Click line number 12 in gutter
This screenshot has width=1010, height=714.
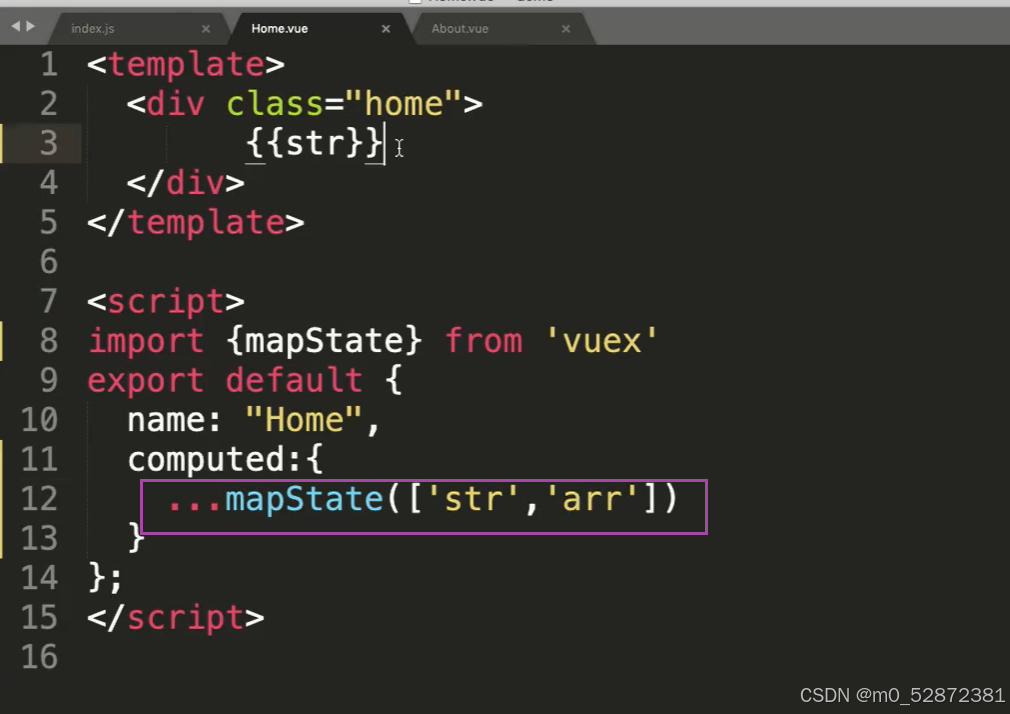(x=39, y=499)
